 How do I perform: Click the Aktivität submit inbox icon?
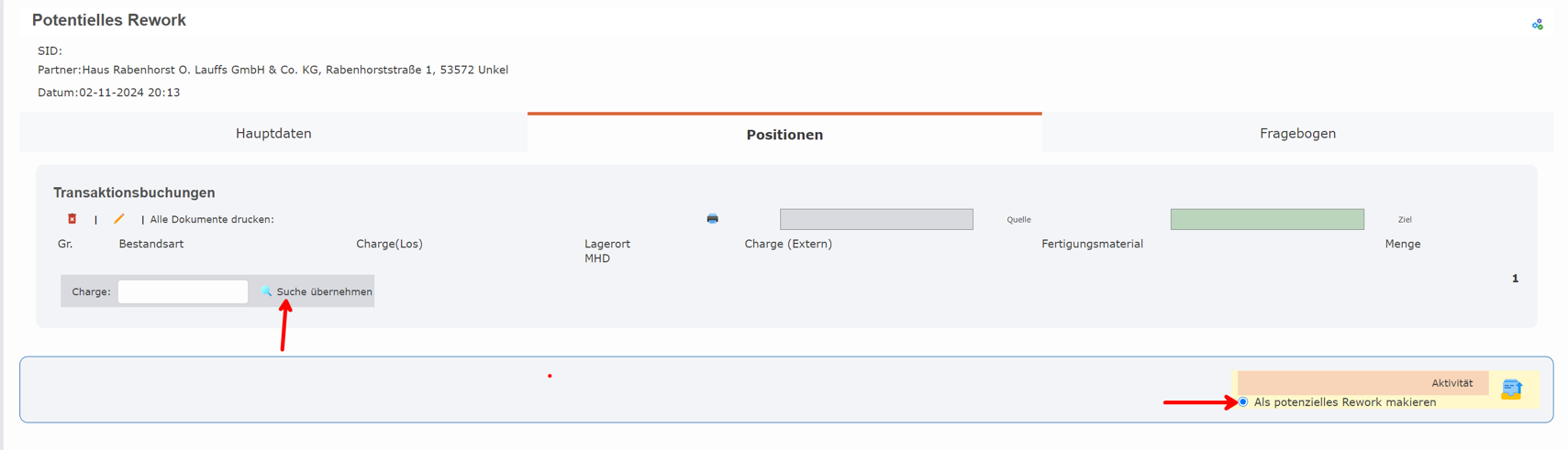1511,389
